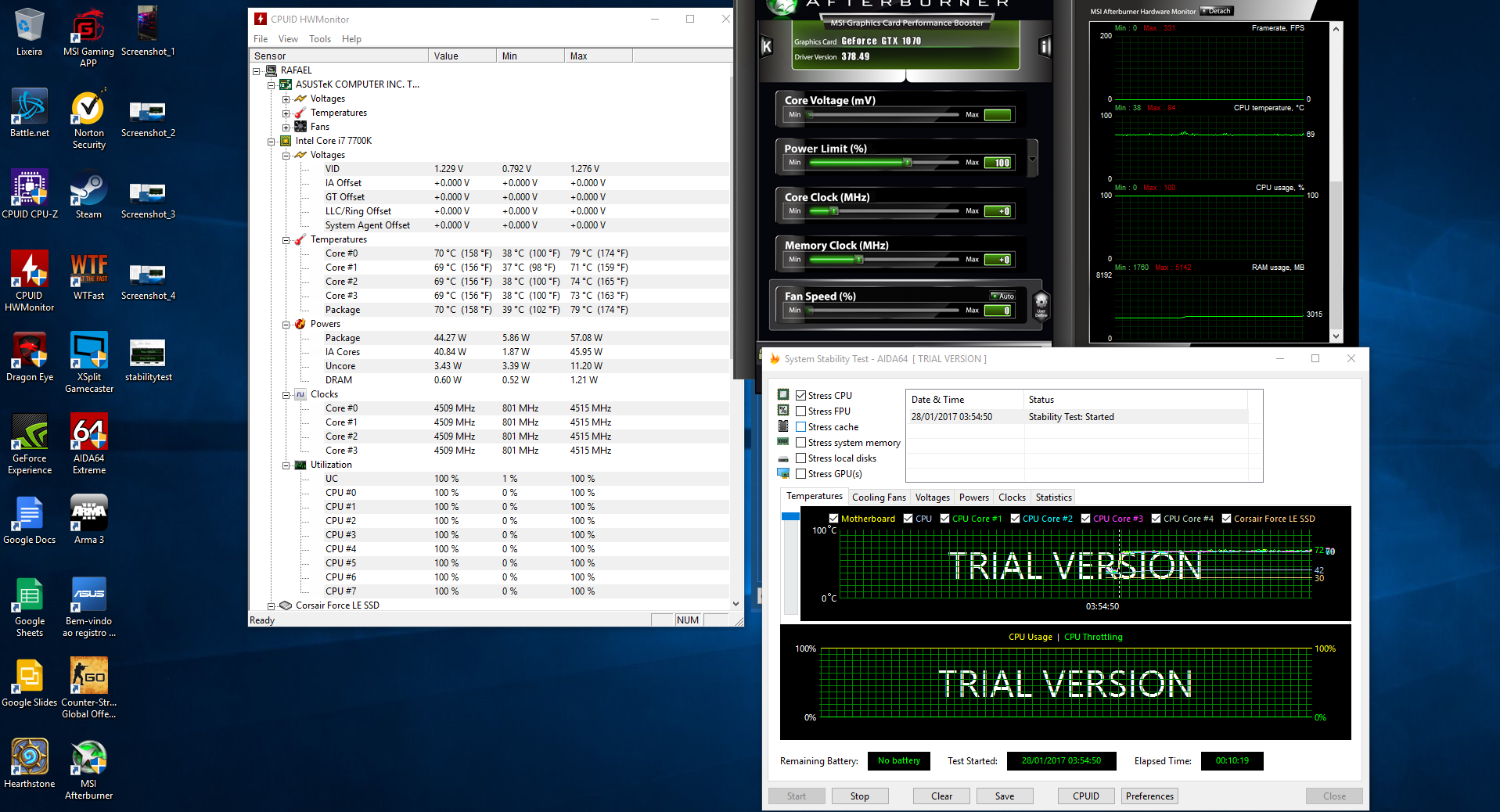Click Afterburner K Kombustor side button
1500x812 pixels.
point(767,47)
